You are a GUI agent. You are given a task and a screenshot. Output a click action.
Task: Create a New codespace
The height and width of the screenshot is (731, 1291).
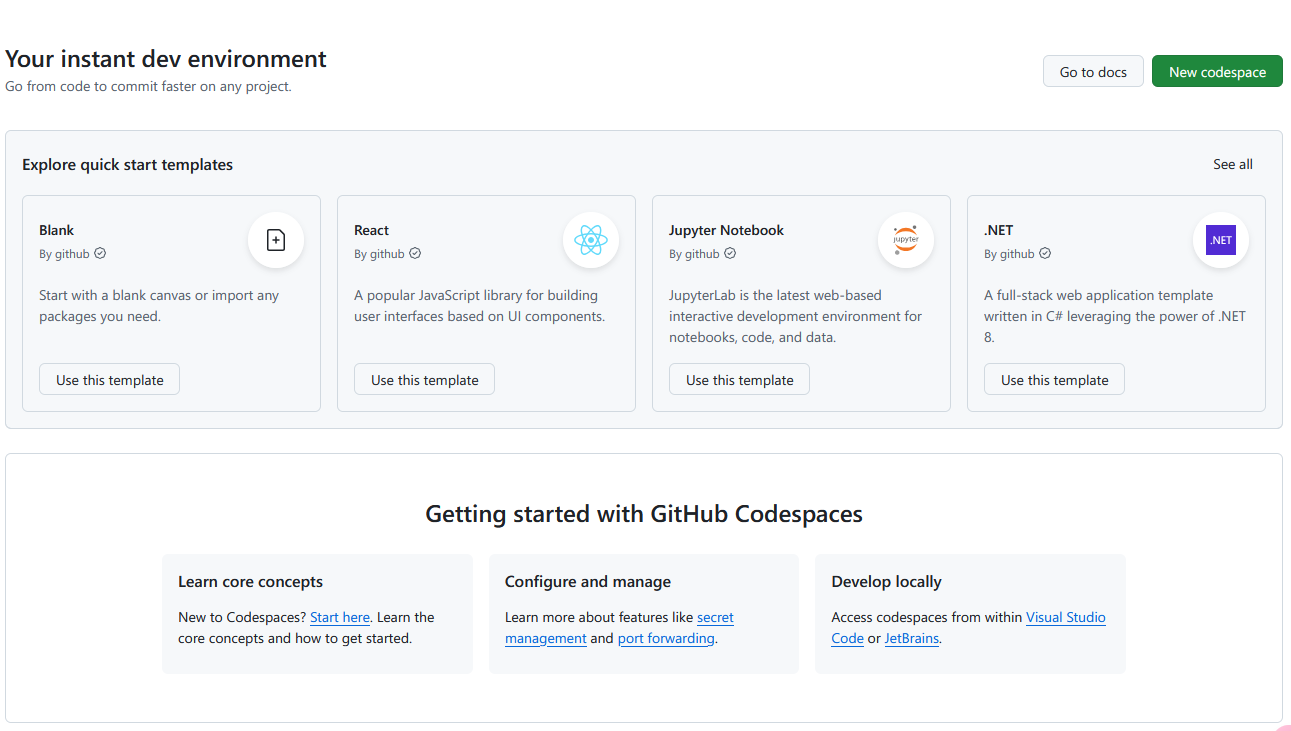(x=1217, y=72)
